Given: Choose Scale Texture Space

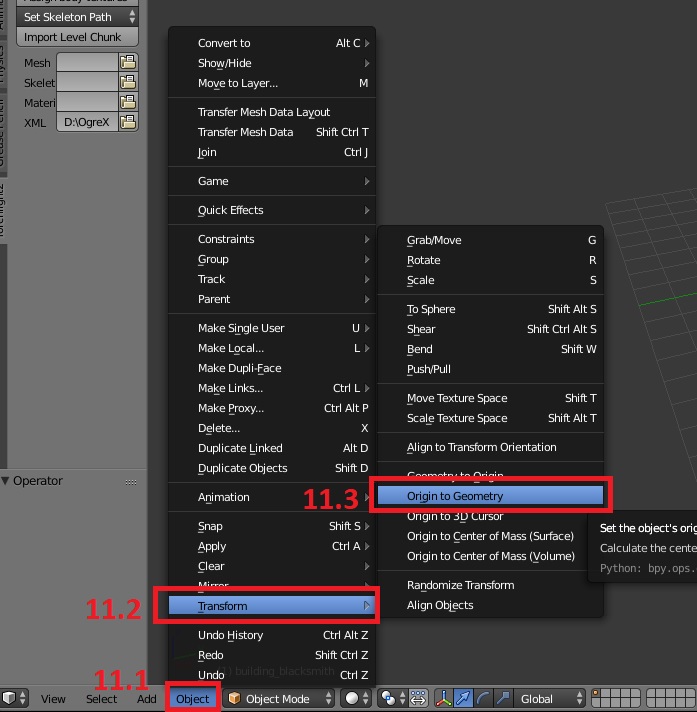Looking at the screenshot, I should pos(490,418).
